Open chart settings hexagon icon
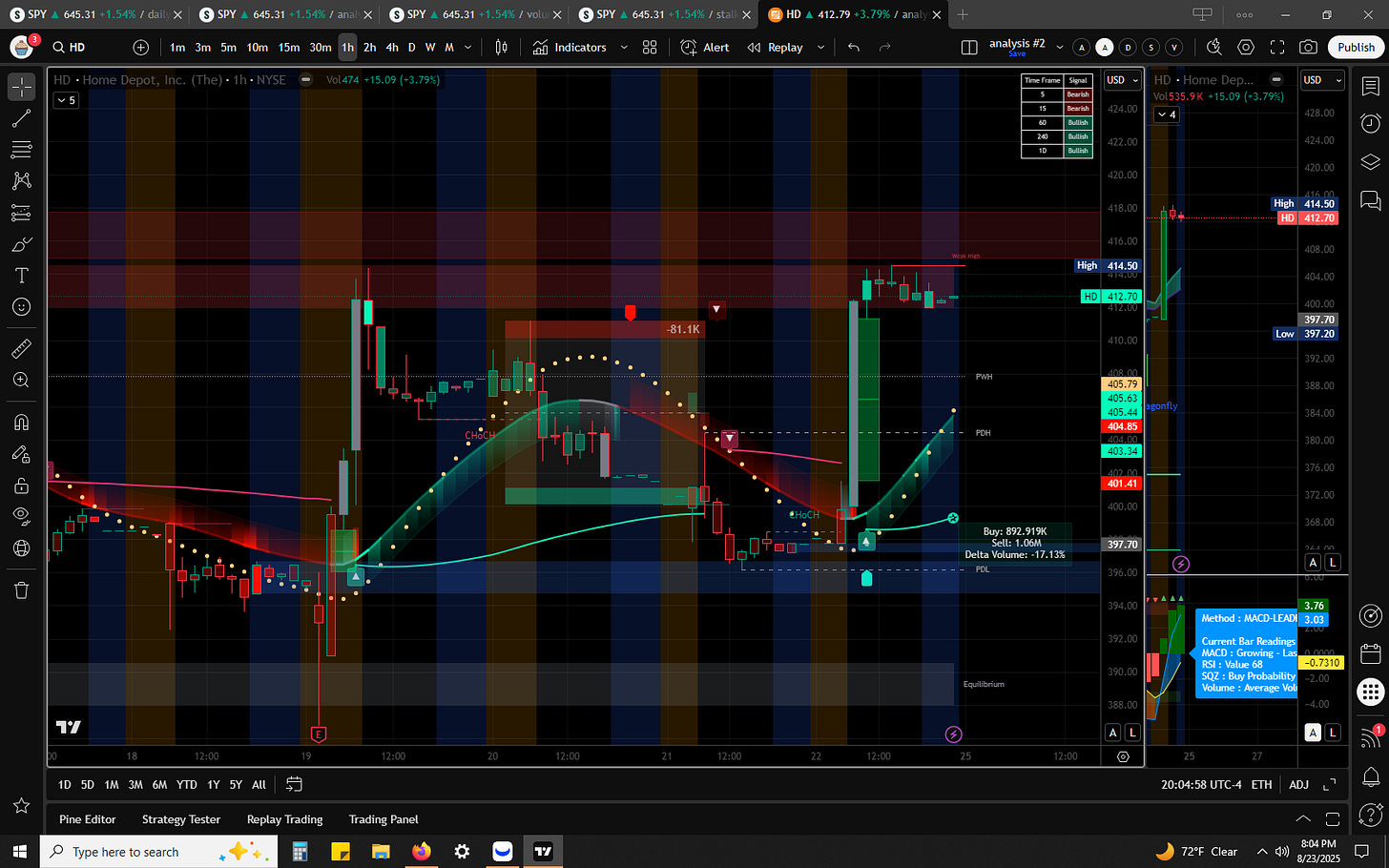The width and height of the screenshot is (1389, 868). click(1246, 47)
